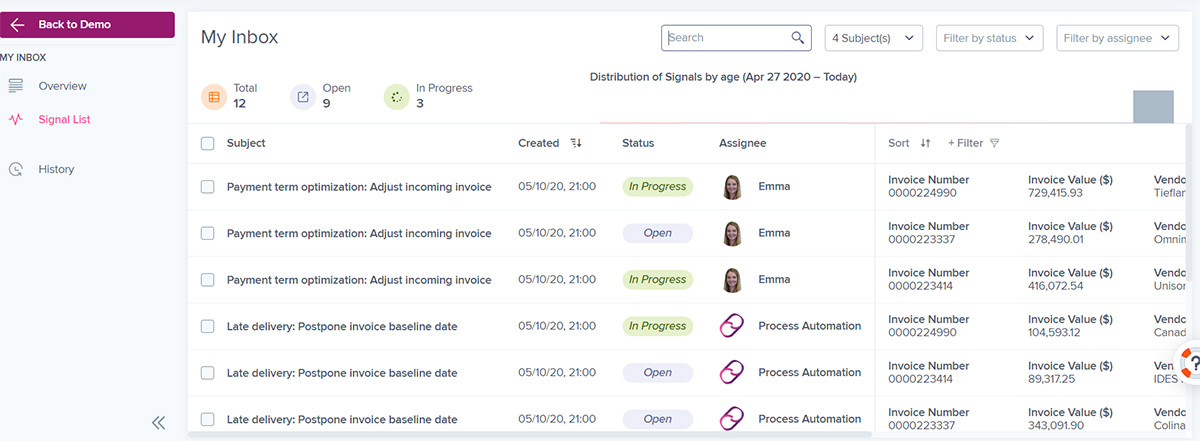Viewport: 1200px width, 441px height.
Task: Click the Created column sort icon
Action: click(x=576, y=143)
